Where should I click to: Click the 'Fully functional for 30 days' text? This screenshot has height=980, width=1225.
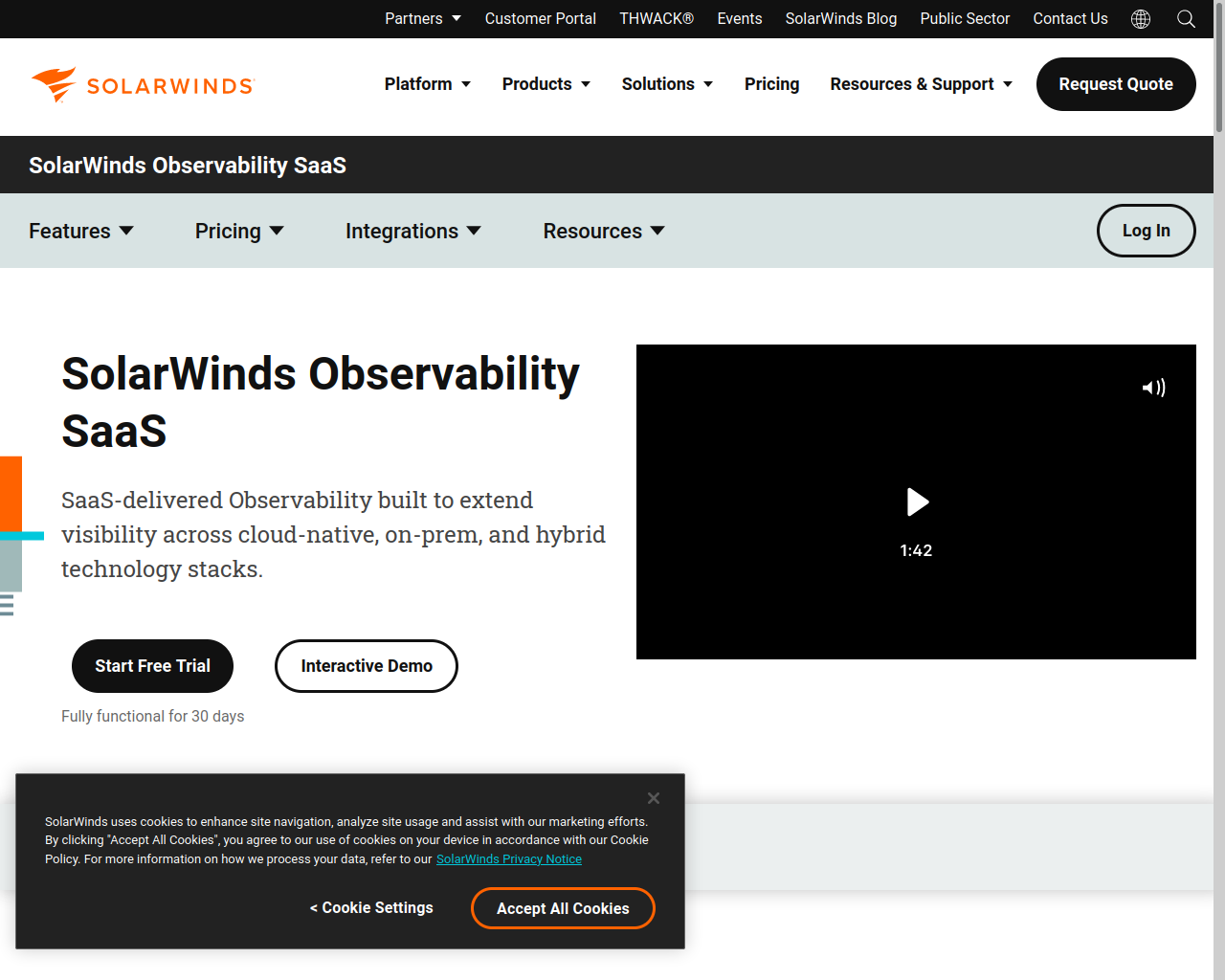(x=153, y=717)
